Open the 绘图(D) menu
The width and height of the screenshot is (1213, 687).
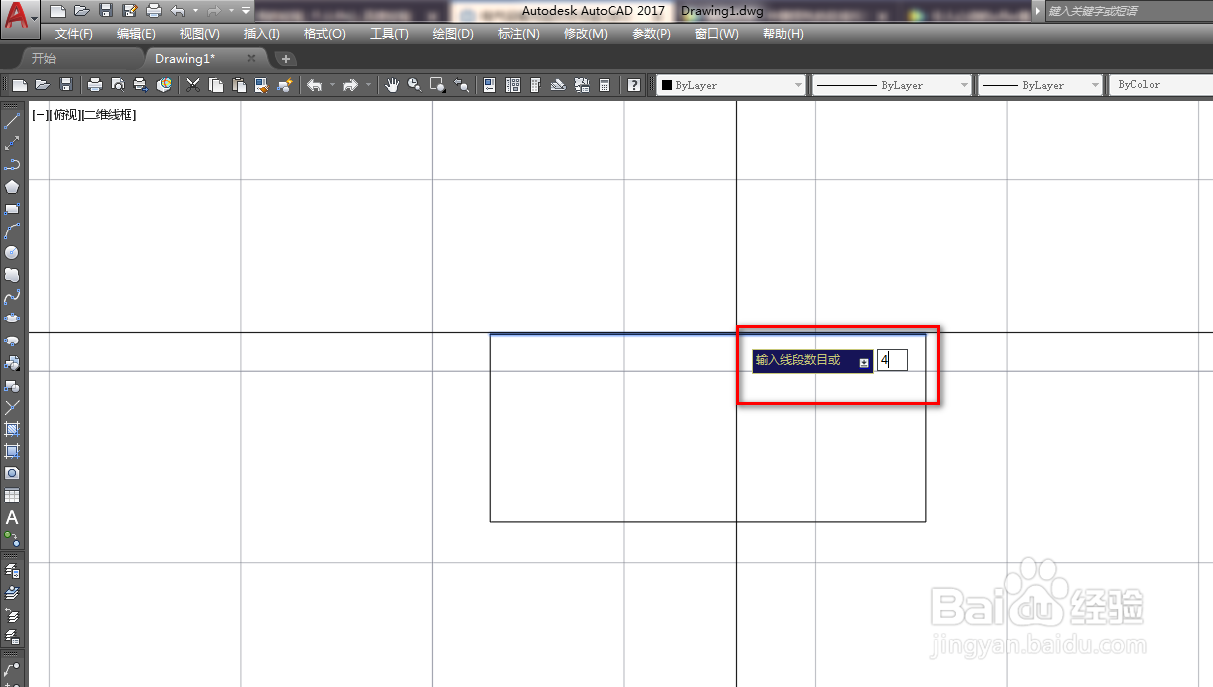pyautogui.click(x=453, y=34)
